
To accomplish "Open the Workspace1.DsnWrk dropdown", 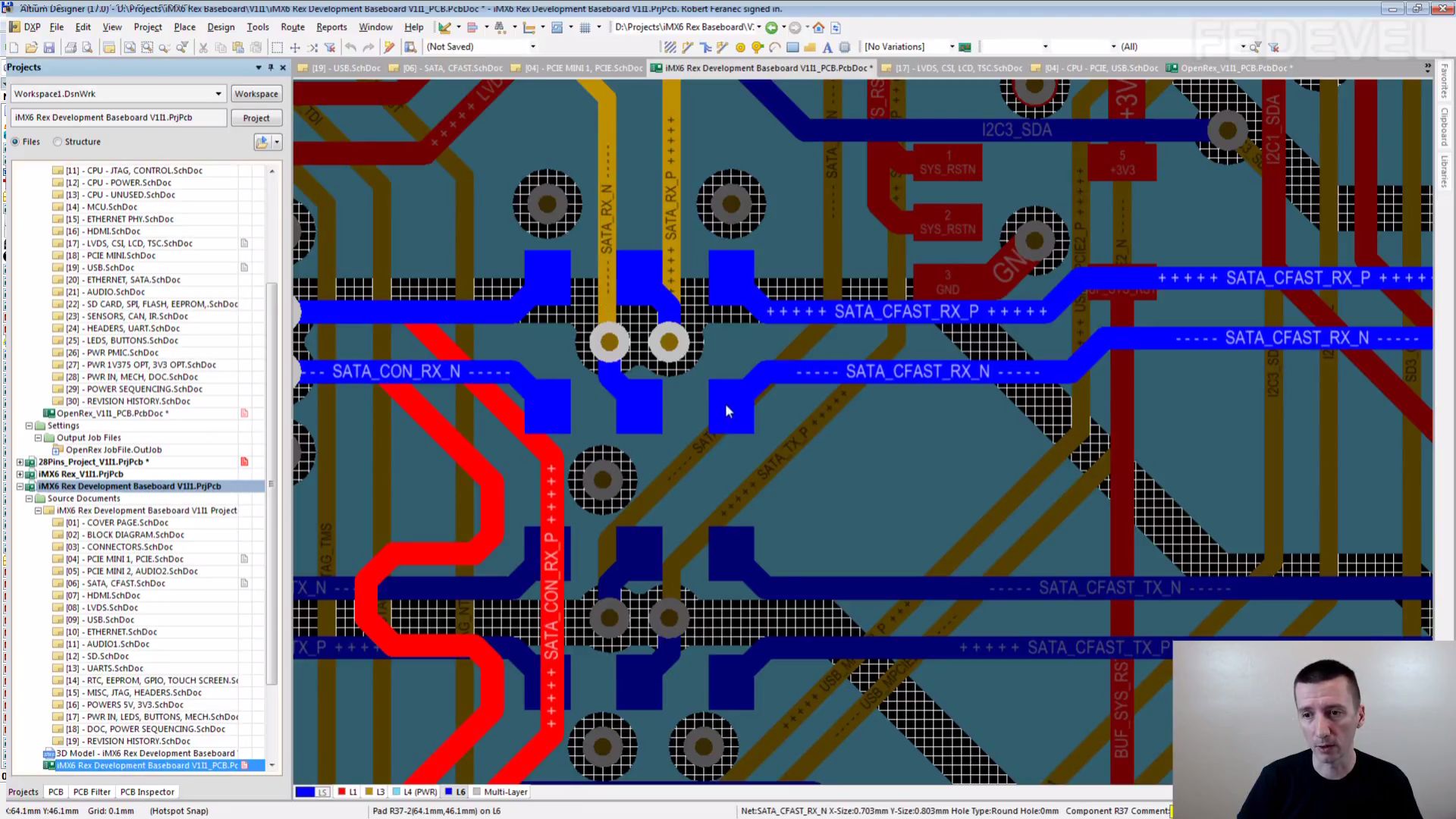I will [218, 94].
